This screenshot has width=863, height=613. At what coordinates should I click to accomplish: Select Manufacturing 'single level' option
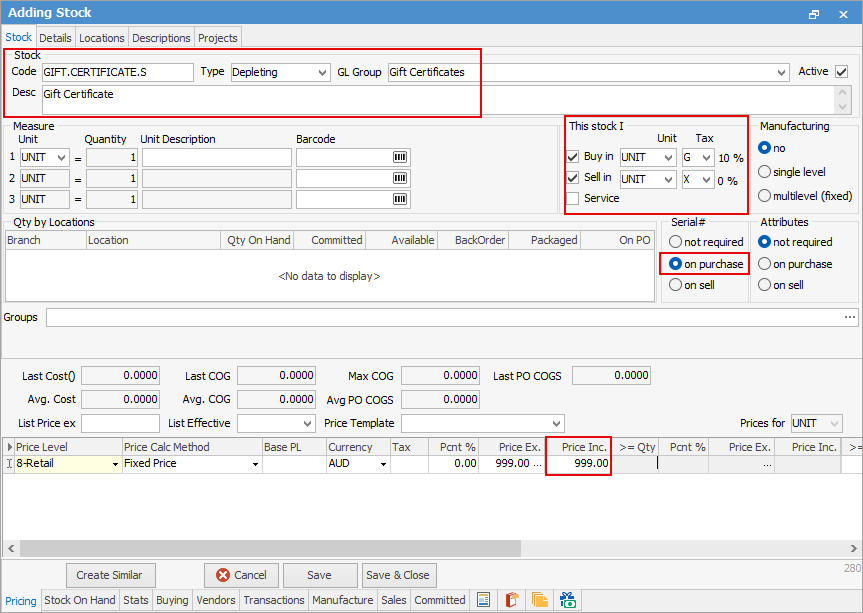coord(765,172)
